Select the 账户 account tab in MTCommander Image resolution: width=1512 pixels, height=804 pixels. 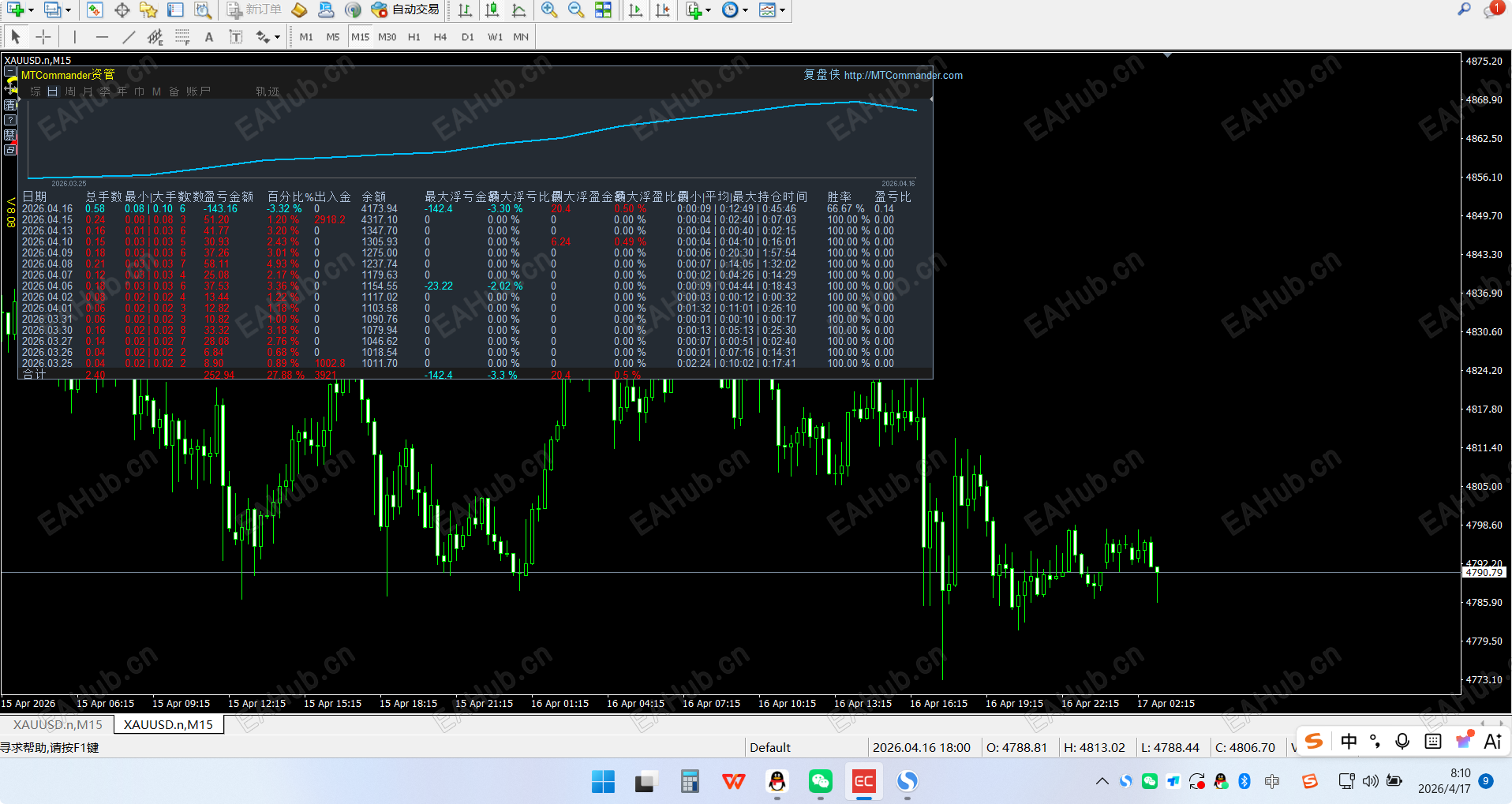coord(198,92)
